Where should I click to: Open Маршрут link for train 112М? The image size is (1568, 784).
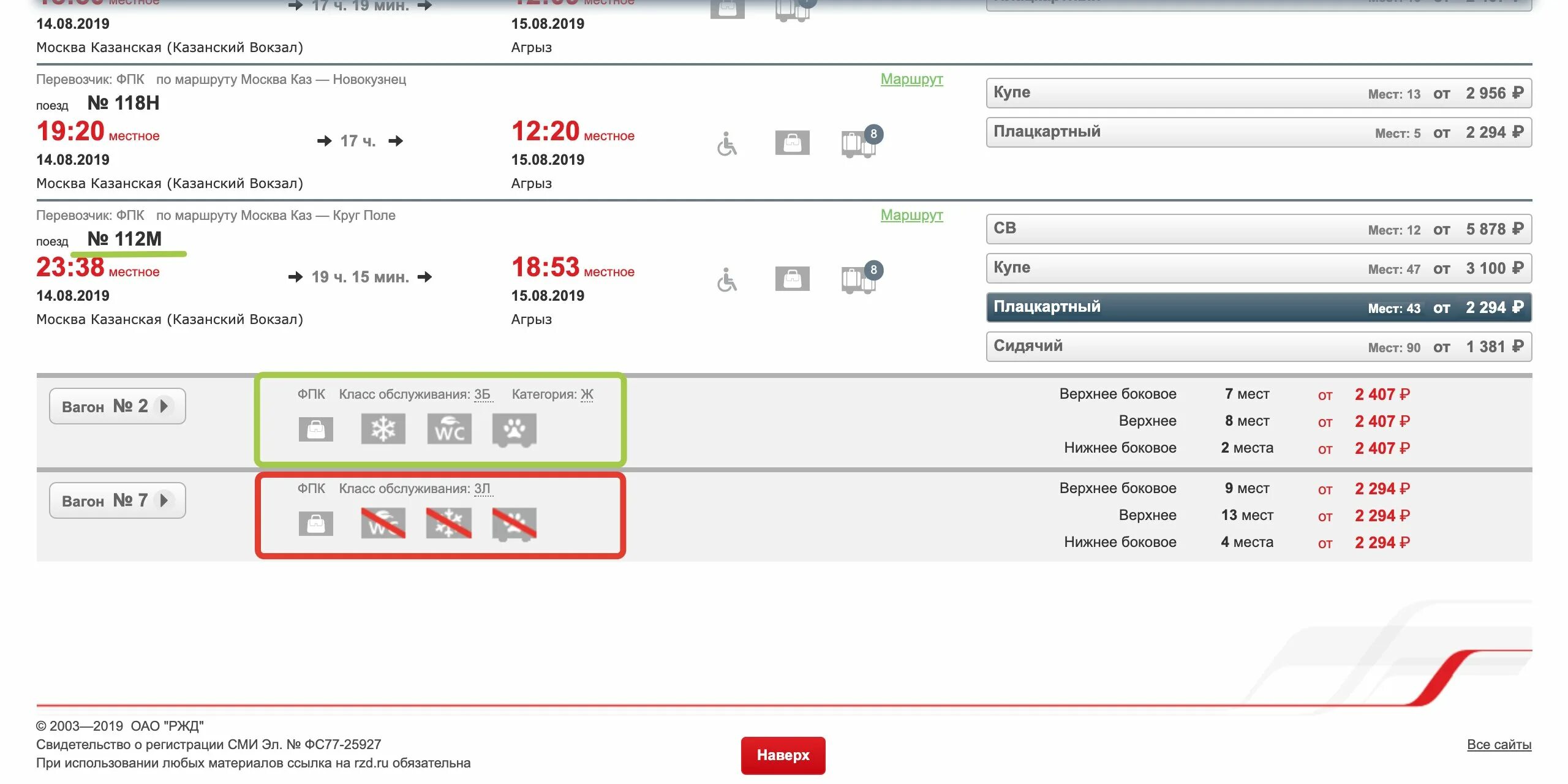coord(911,215)
